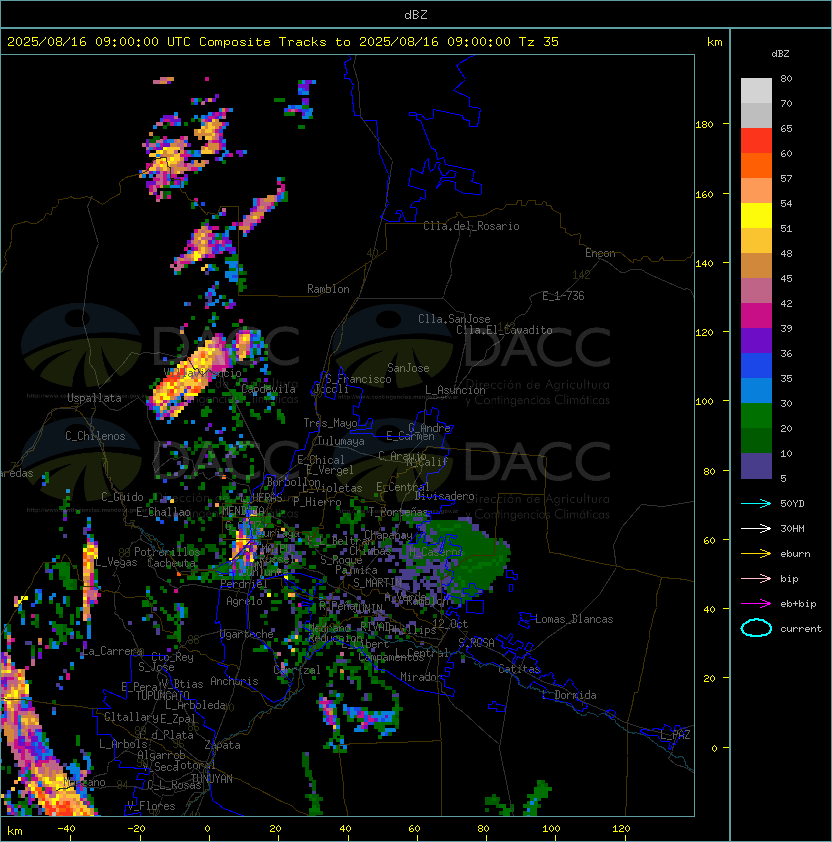Click the 'Ramblon' map label
This screenshot has height=842, width=832.
click(x=328, y=289)
